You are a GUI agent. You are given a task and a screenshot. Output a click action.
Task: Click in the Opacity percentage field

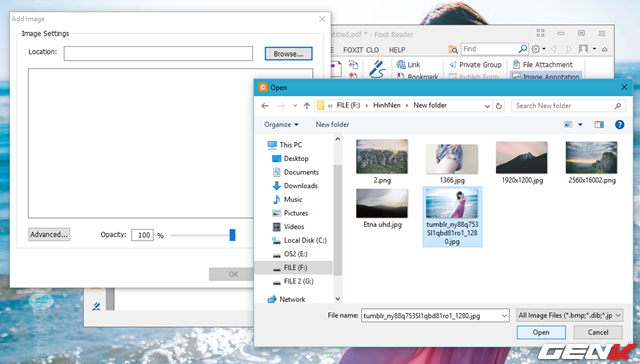point(142,235)
